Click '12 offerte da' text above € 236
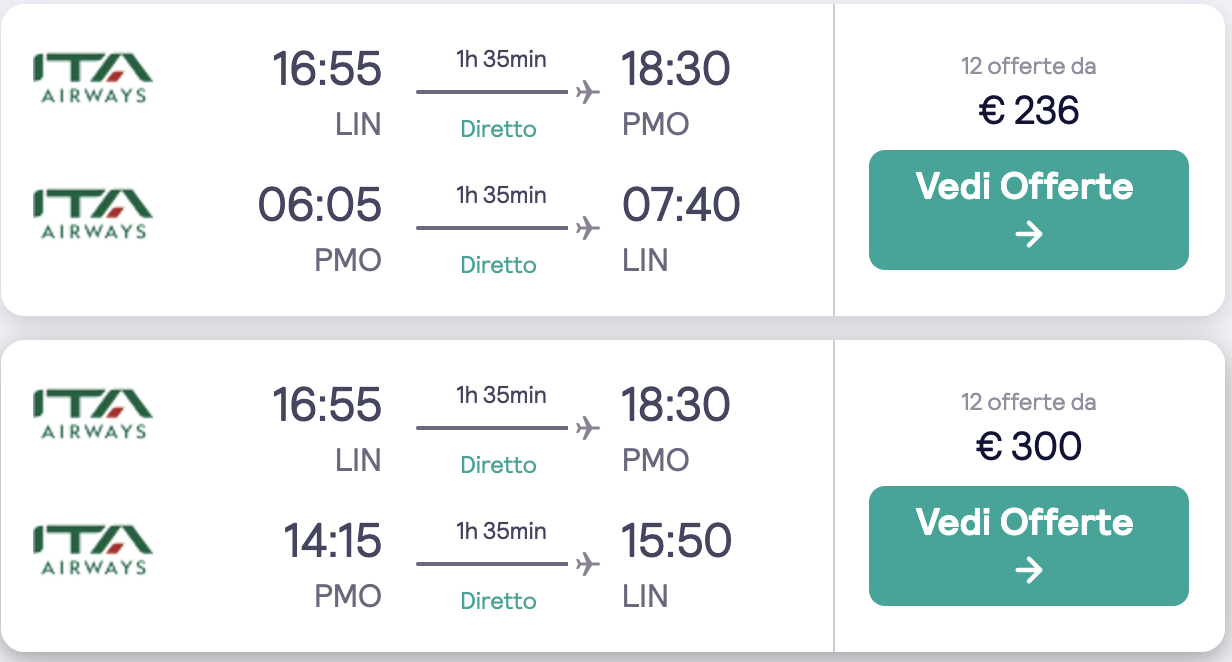 point(1029,67)
